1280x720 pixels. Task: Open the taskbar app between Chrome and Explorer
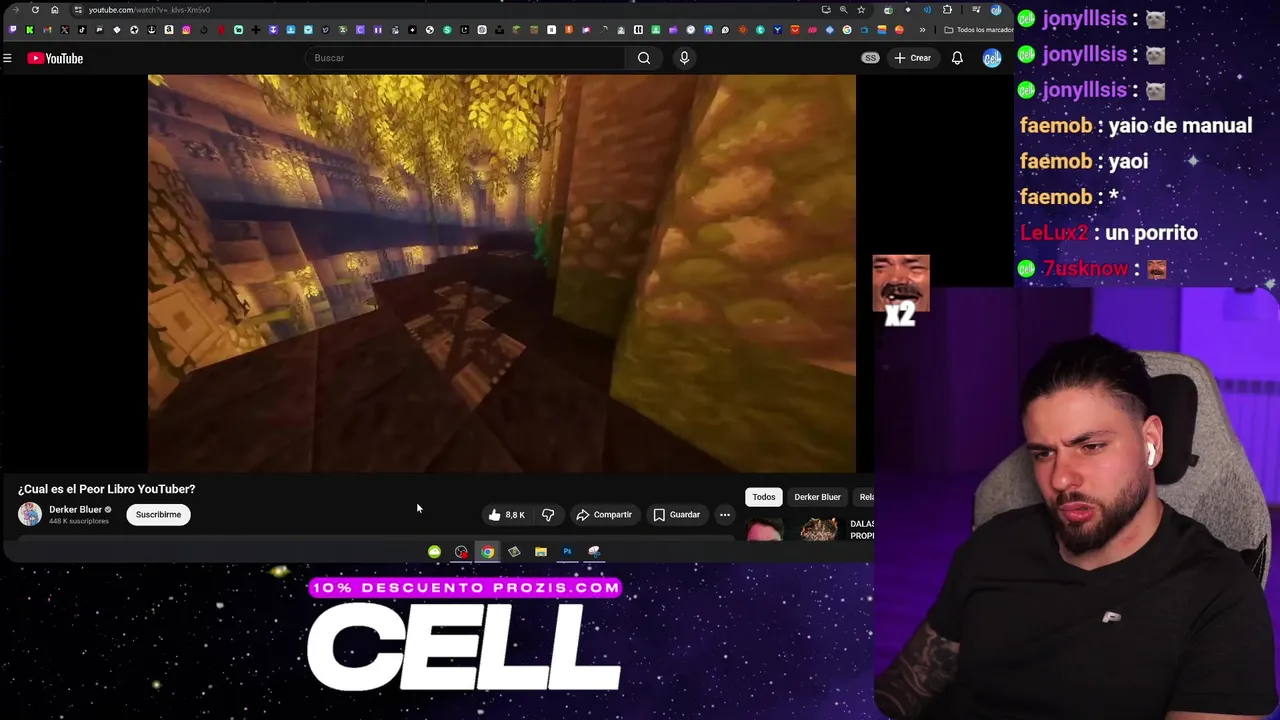pos(514,552)
